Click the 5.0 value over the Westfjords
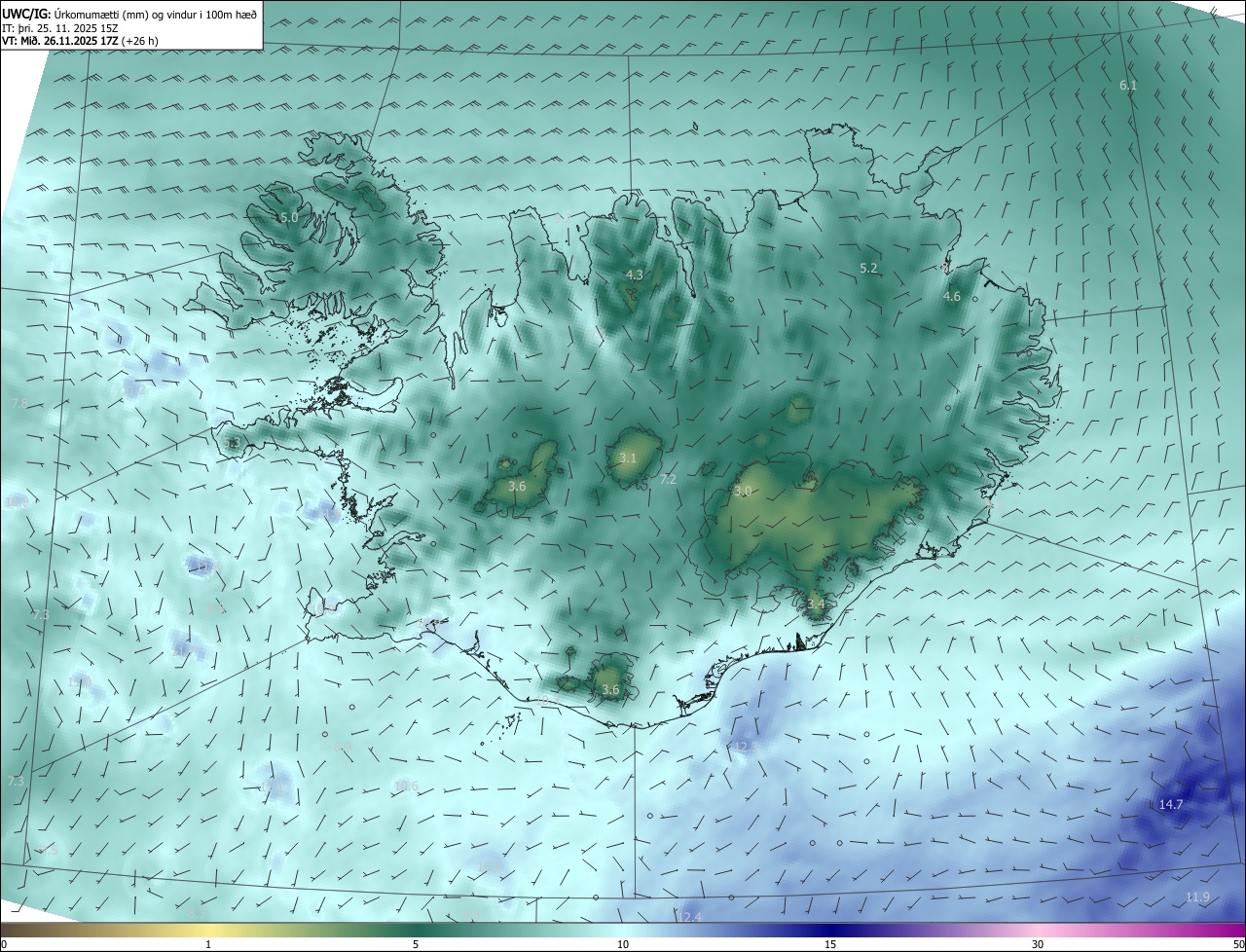 288,218
